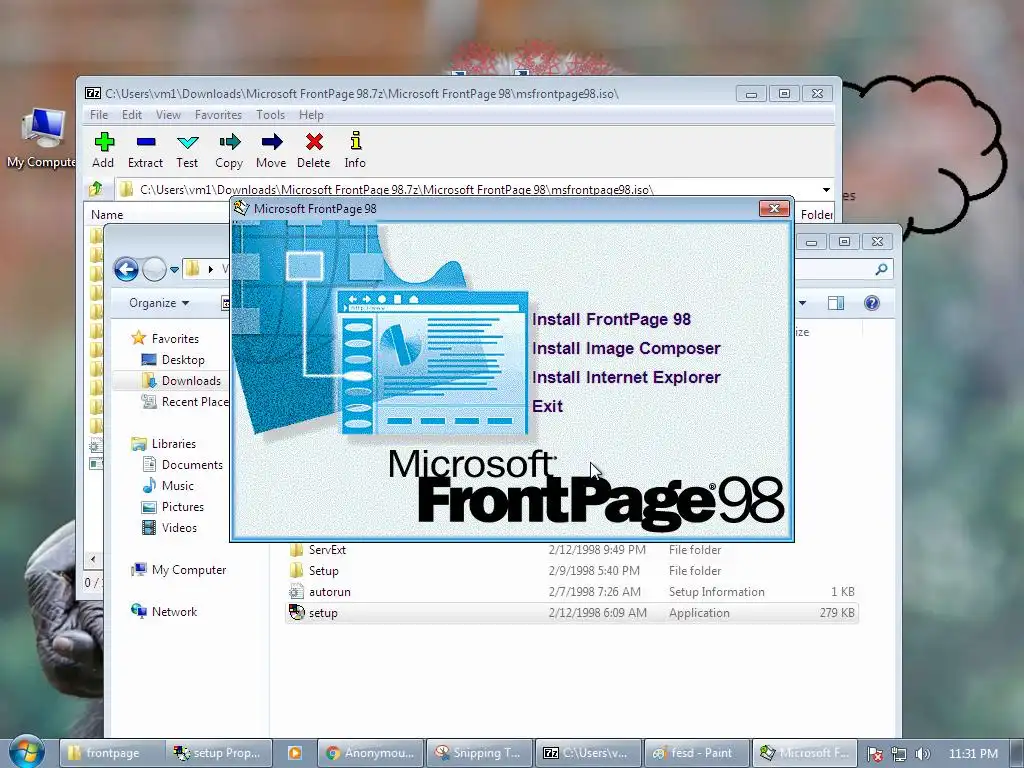The height and width of the screenshot is (768, 1024).
Task: Click the 7-Zip horizontal scrollbar left arrow
Action: [x=93, y=559]
